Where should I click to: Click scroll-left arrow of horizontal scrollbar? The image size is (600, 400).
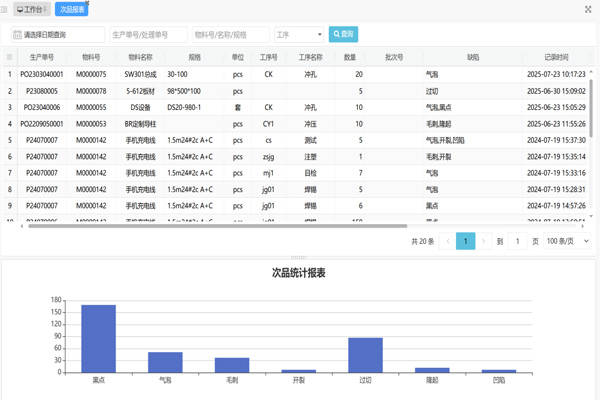coord(22,226)
